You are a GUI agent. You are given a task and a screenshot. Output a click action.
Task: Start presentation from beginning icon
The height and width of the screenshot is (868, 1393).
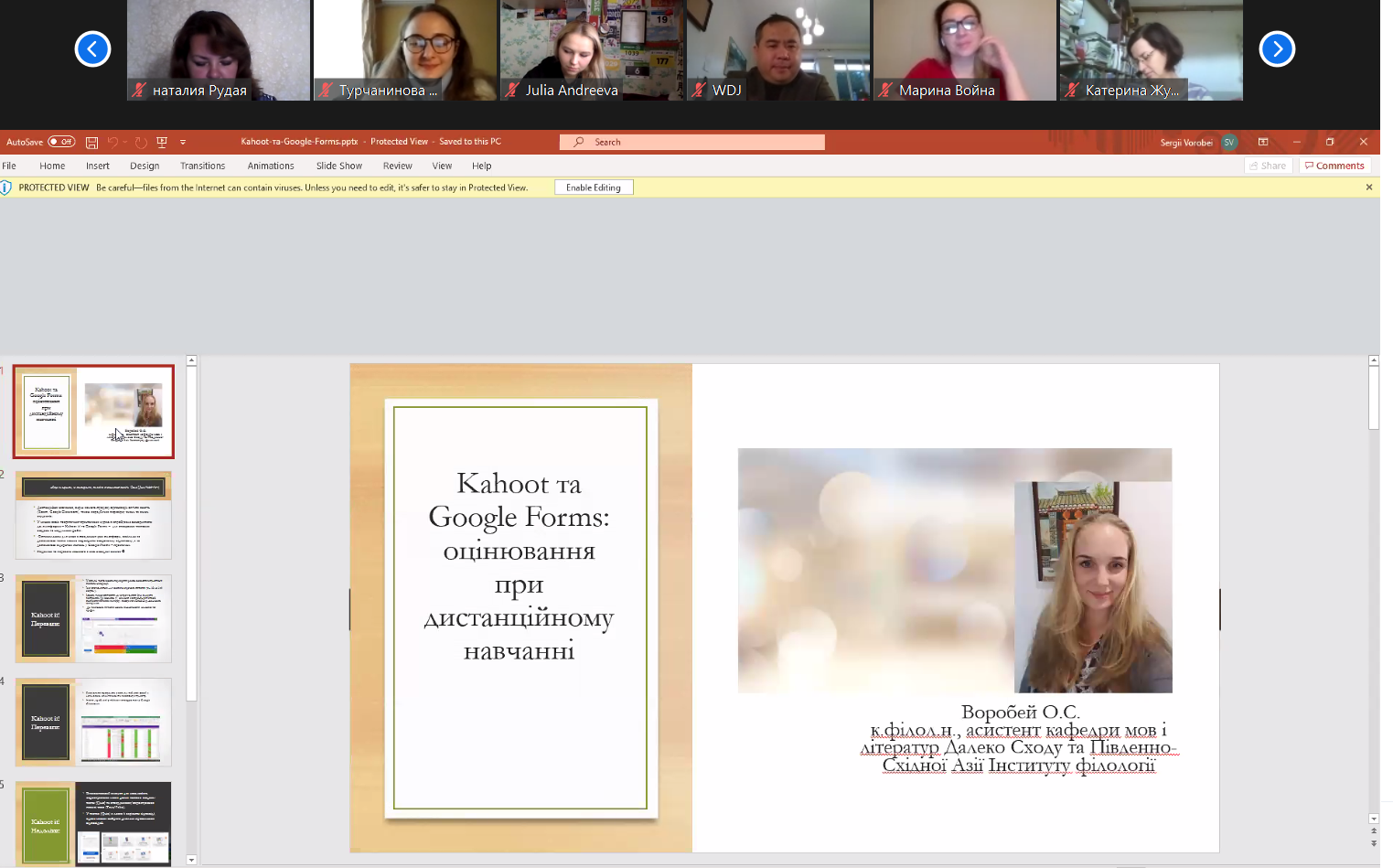162,142
